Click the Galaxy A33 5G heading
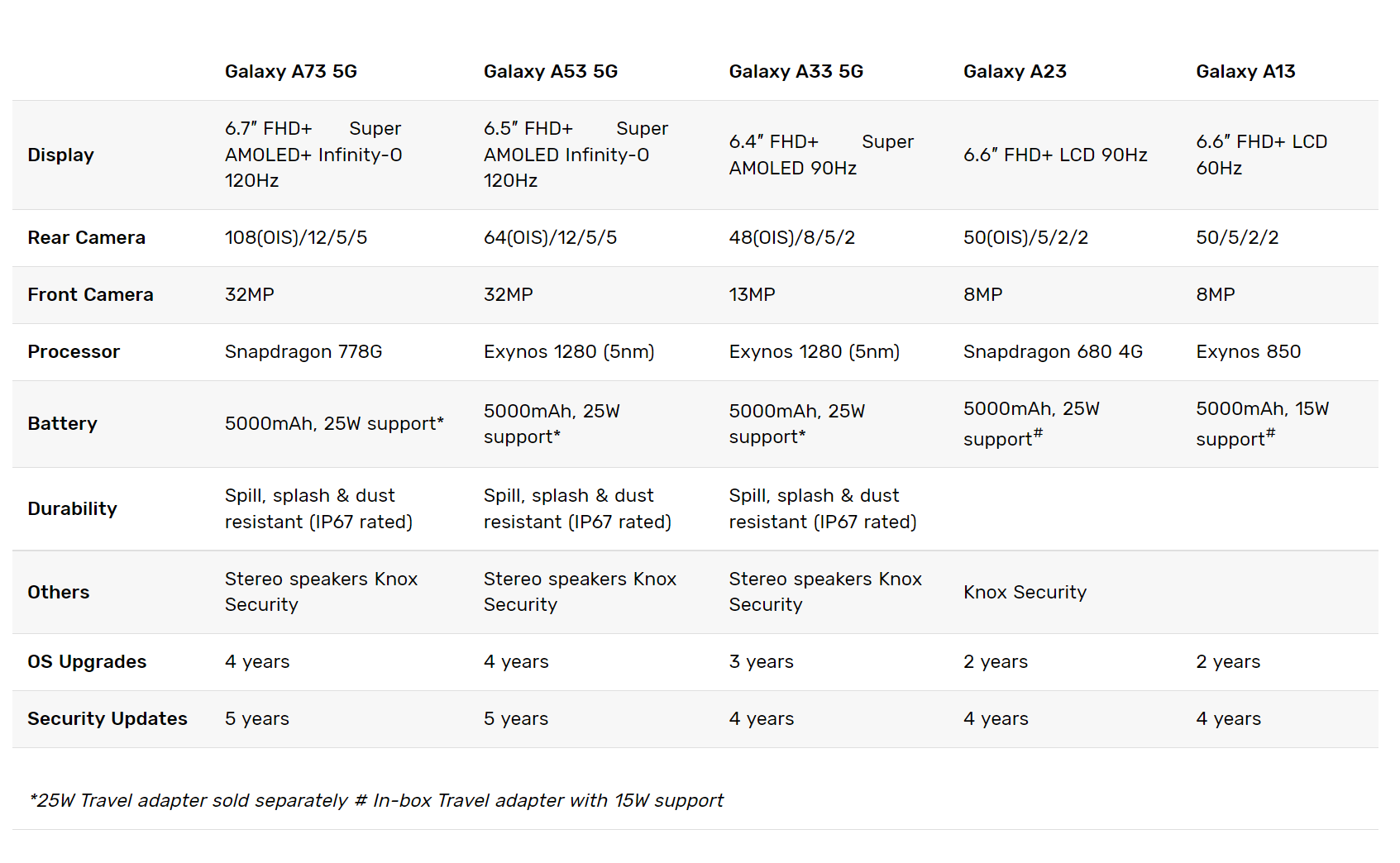The height and width of the screenshot is (863, 1400). [x=796, y=72]
